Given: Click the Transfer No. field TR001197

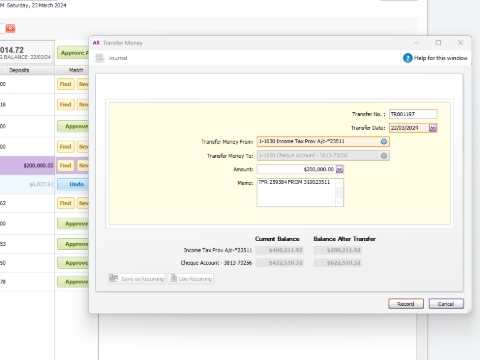Looking at the screenshot, I should coord(413,114).
